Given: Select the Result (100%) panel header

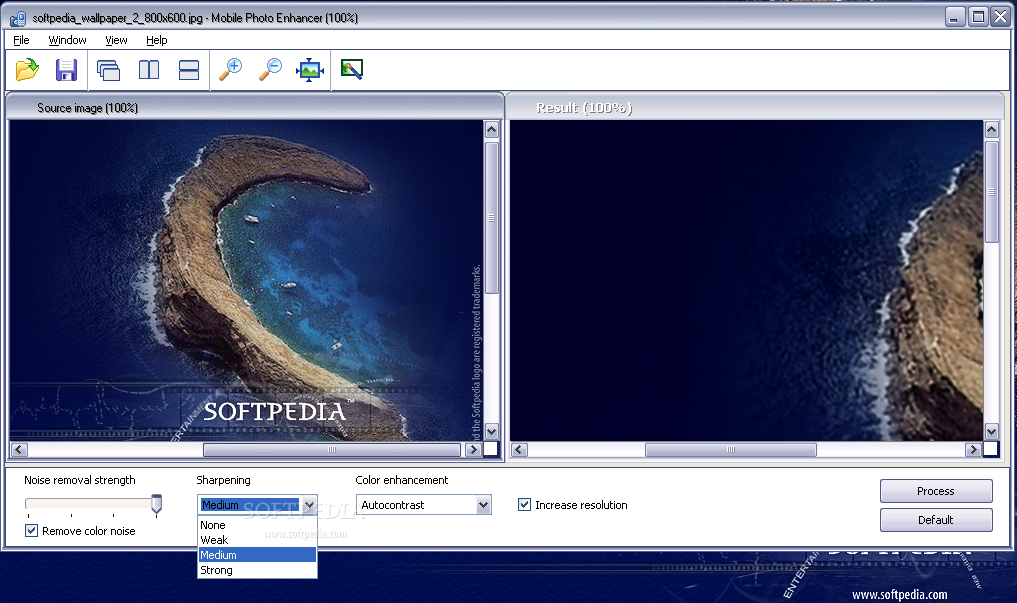Looking at the screenshot, I should point(756,107).
